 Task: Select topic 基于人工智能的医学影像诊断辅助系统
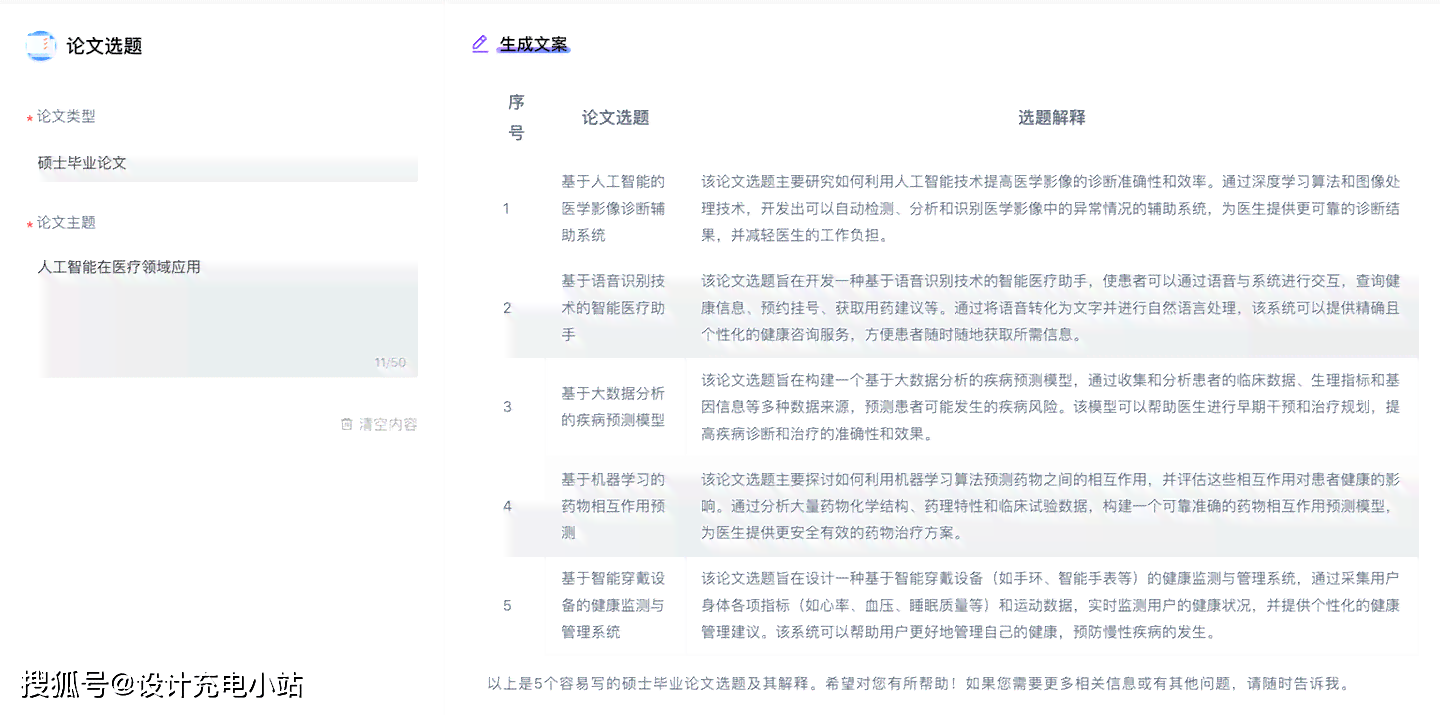point(613,208)
